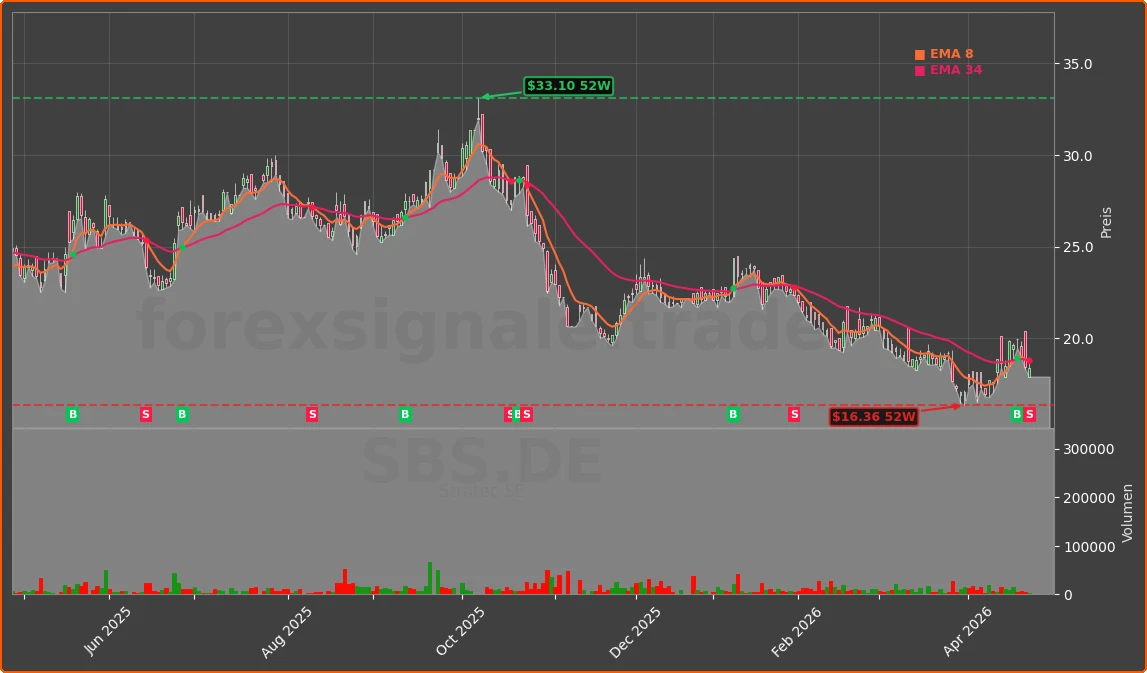Select the S sell marker in August 2025
The image size is (1147, 673).
pos(312,415)
